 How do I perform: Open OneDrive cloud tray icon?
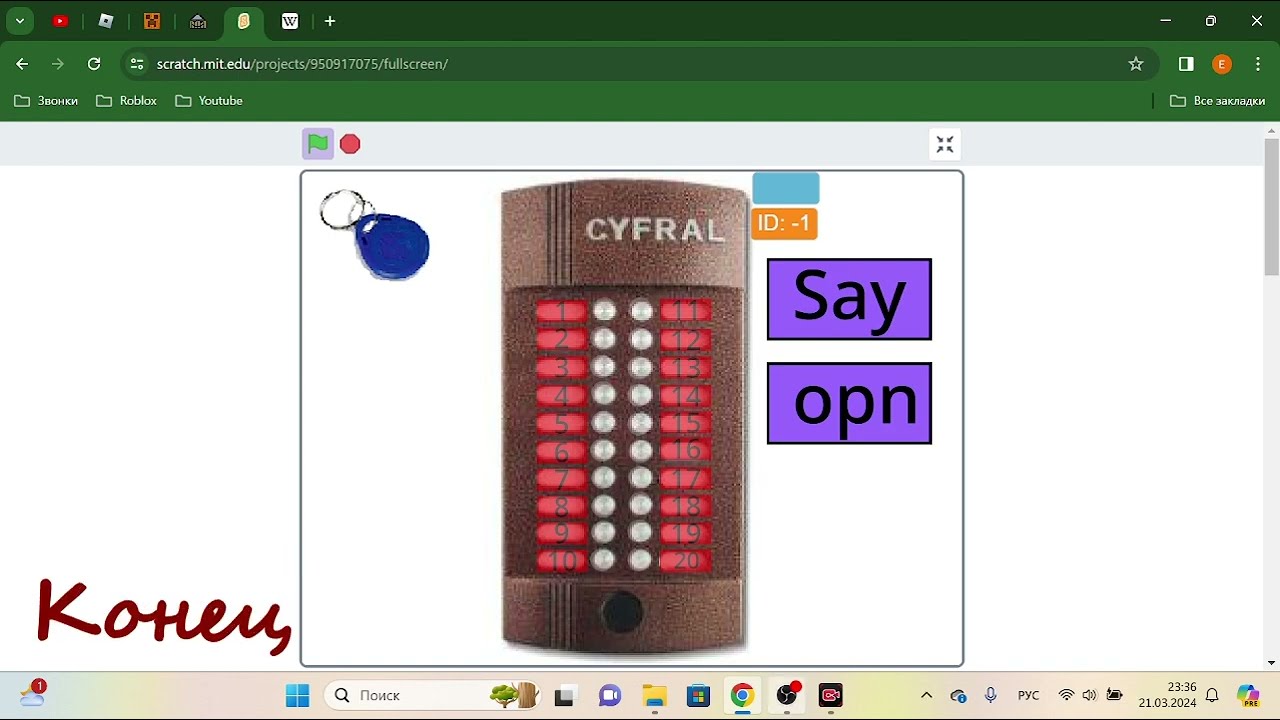tap(958, 695)
